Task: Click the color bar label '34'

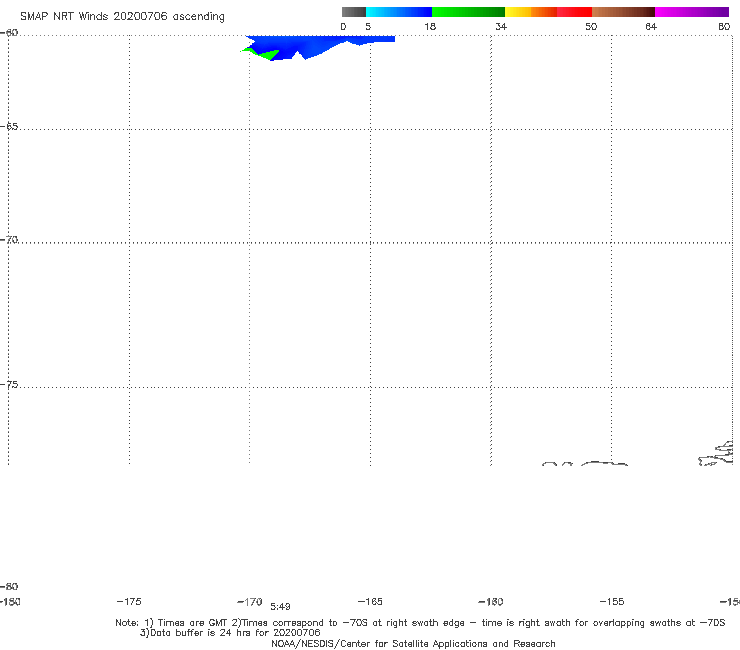Action: coord(501,26)
